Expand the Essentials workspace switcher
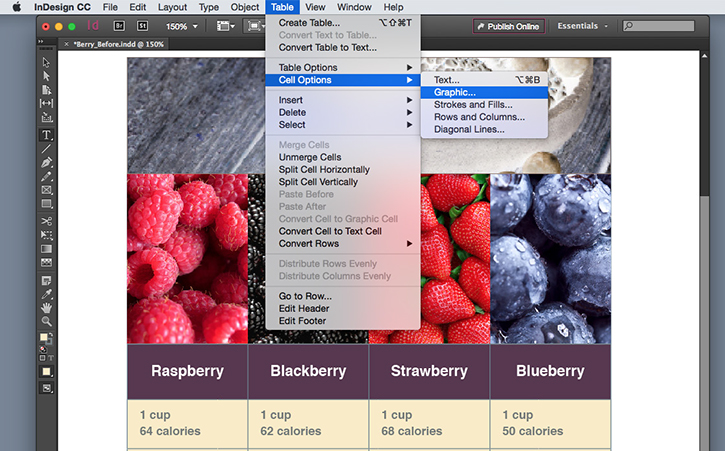725x451 pixels. coord(582,26)
